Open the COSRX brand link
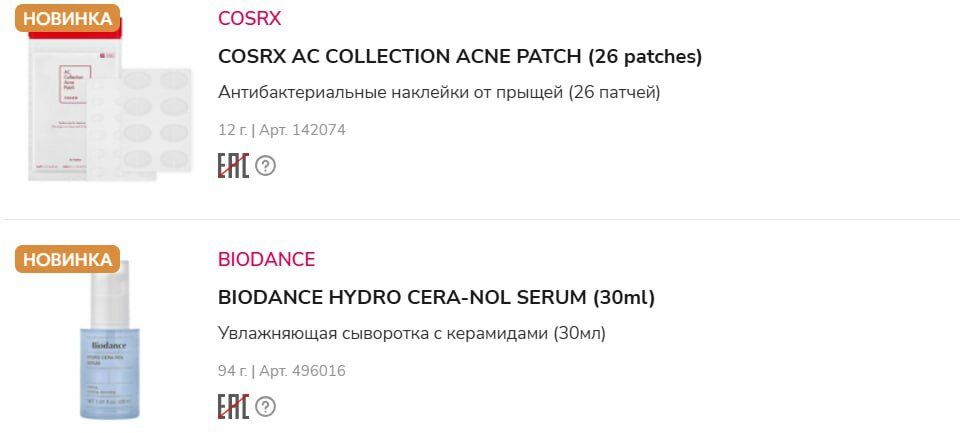 (x=249, y=19)
